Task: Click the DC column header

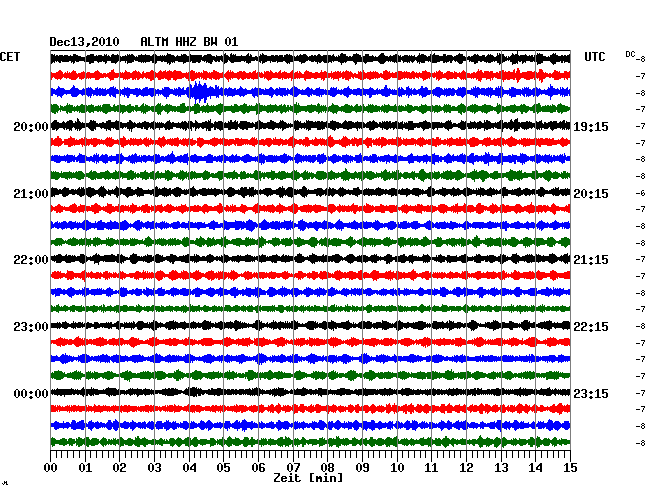Action: (x=630, y=54)
